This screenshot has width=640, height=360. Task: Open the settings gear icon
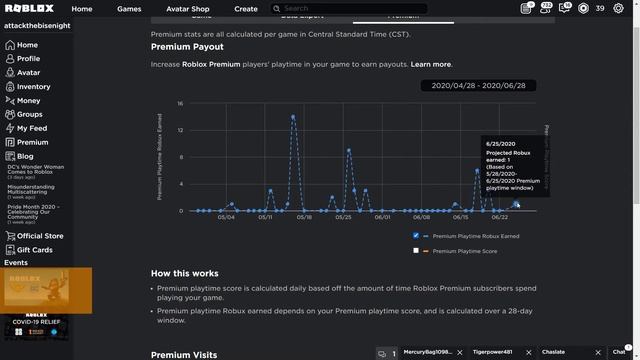[x=618, y=8]
